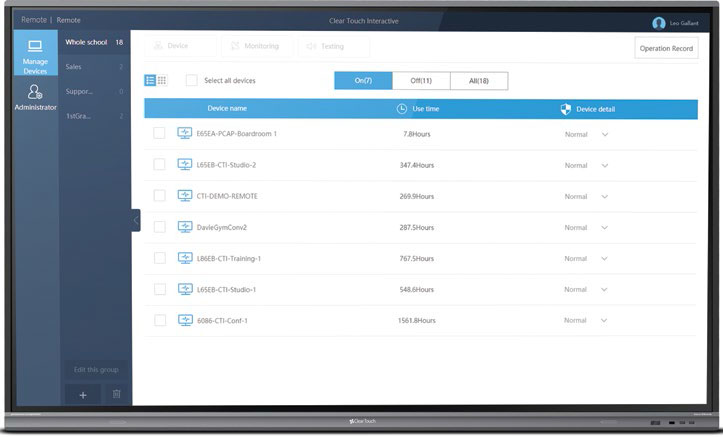Viewport: 723px width, 437px height.
Task: Open the Operation Record
Action: coord(666,48)
